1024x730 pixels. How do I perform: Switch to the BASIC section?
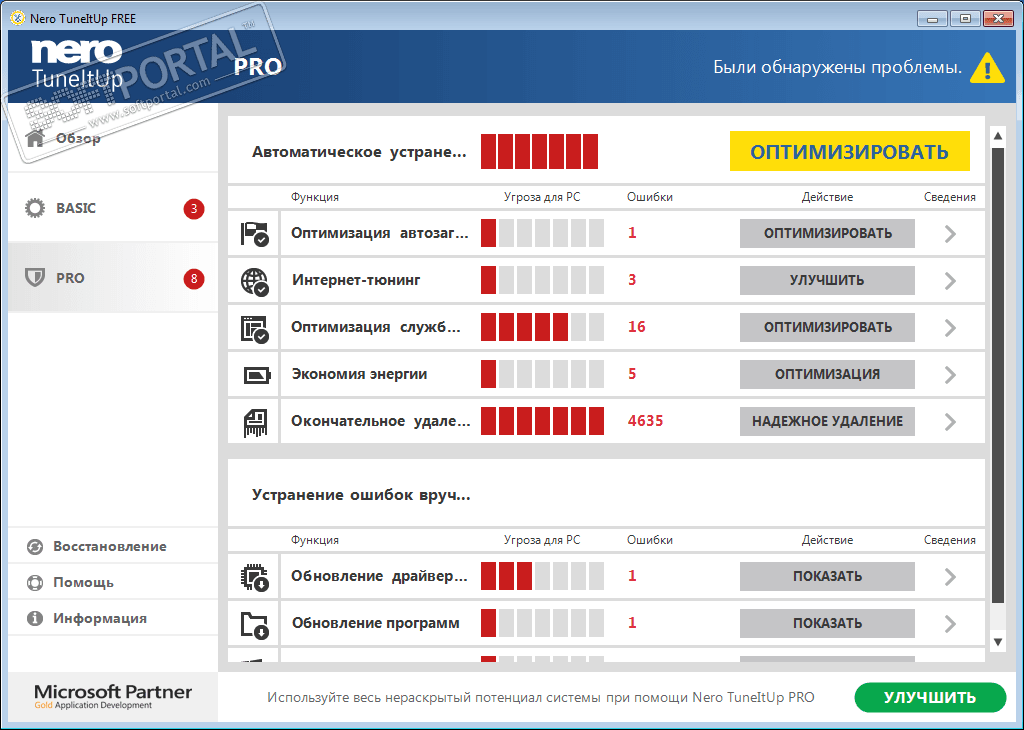113,208
